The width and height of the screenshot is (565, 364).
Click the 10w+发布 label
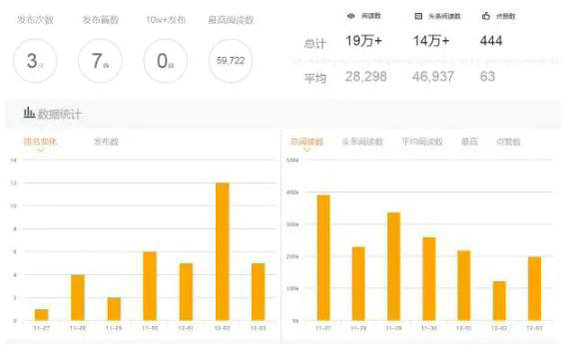click(x=166, y=20)
